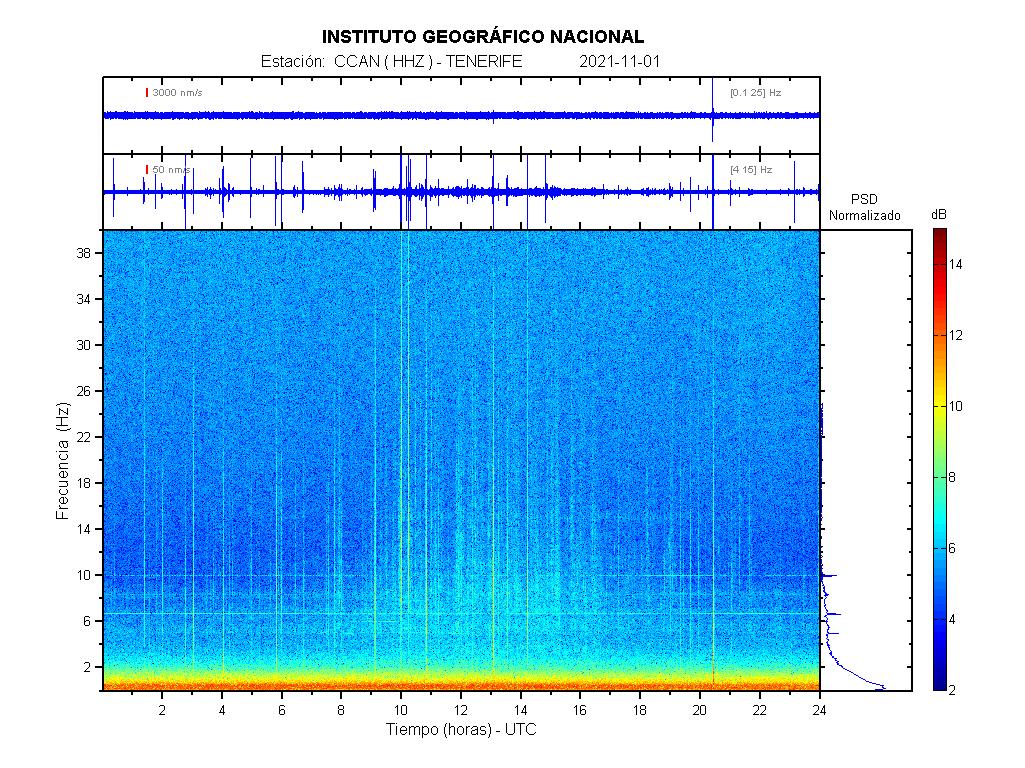
Task: Click the time axis tick label 2
Action: [x=162, y=710]
